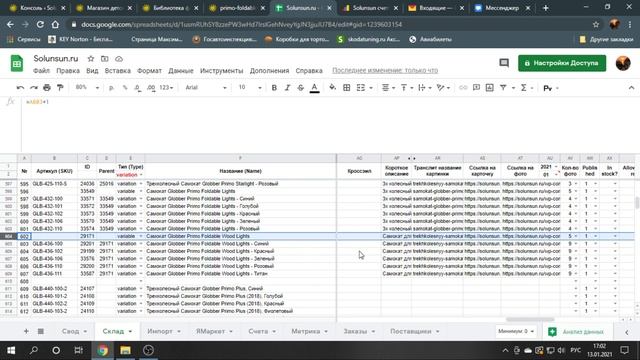Star the Solunsun.ru document

(x=91, y=59)
